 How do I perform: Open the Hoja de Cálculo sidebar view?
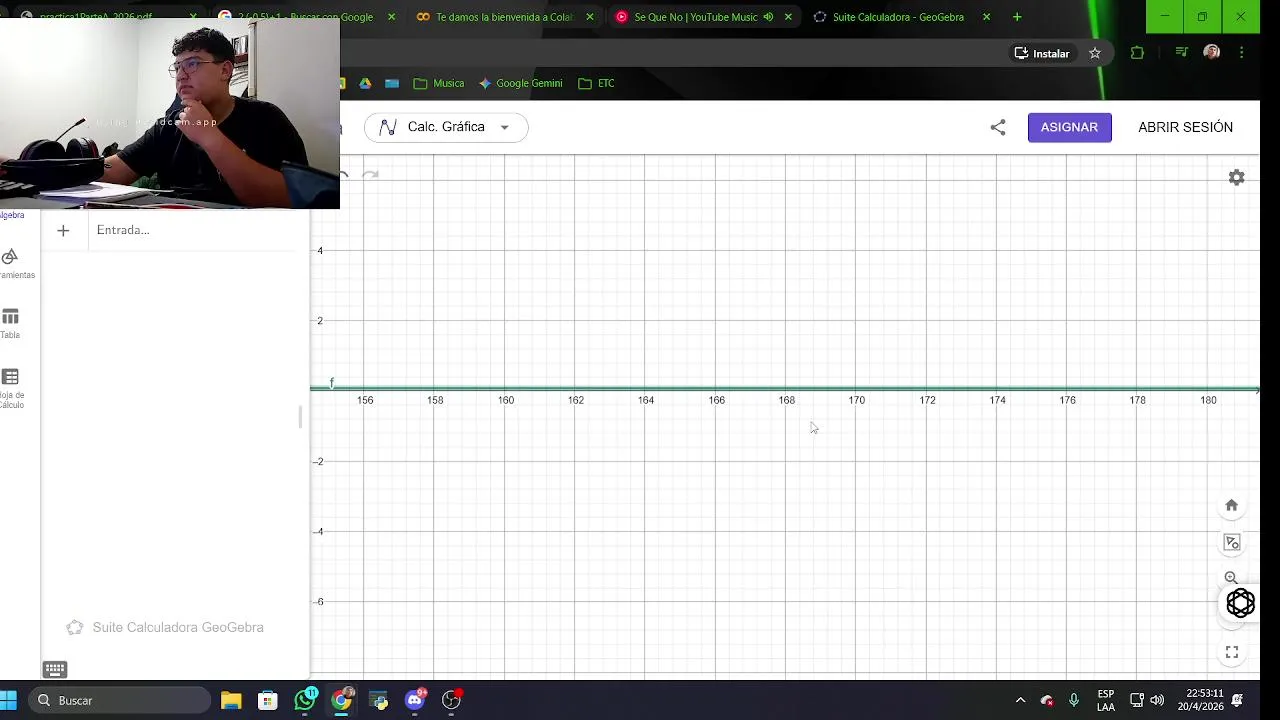click(10, 388)
